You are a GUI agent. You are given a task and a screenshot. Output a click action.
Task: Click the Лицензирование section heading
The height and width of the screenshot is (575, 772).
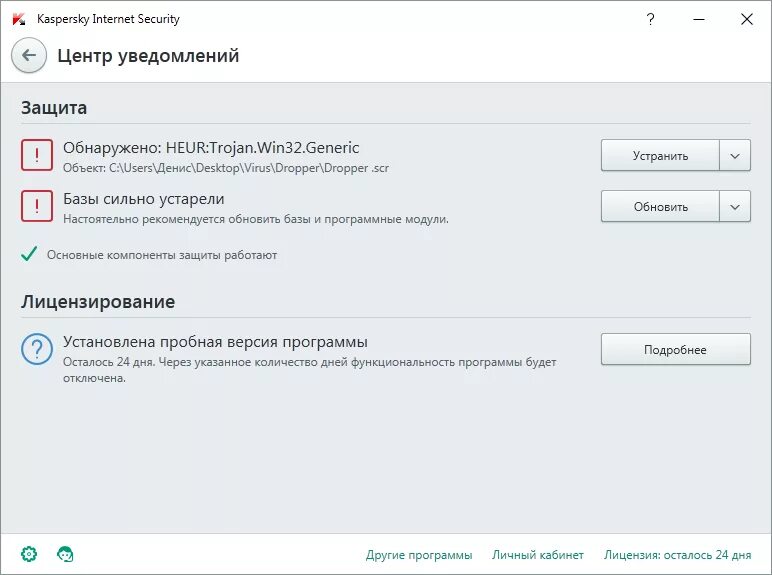point(98,301)
